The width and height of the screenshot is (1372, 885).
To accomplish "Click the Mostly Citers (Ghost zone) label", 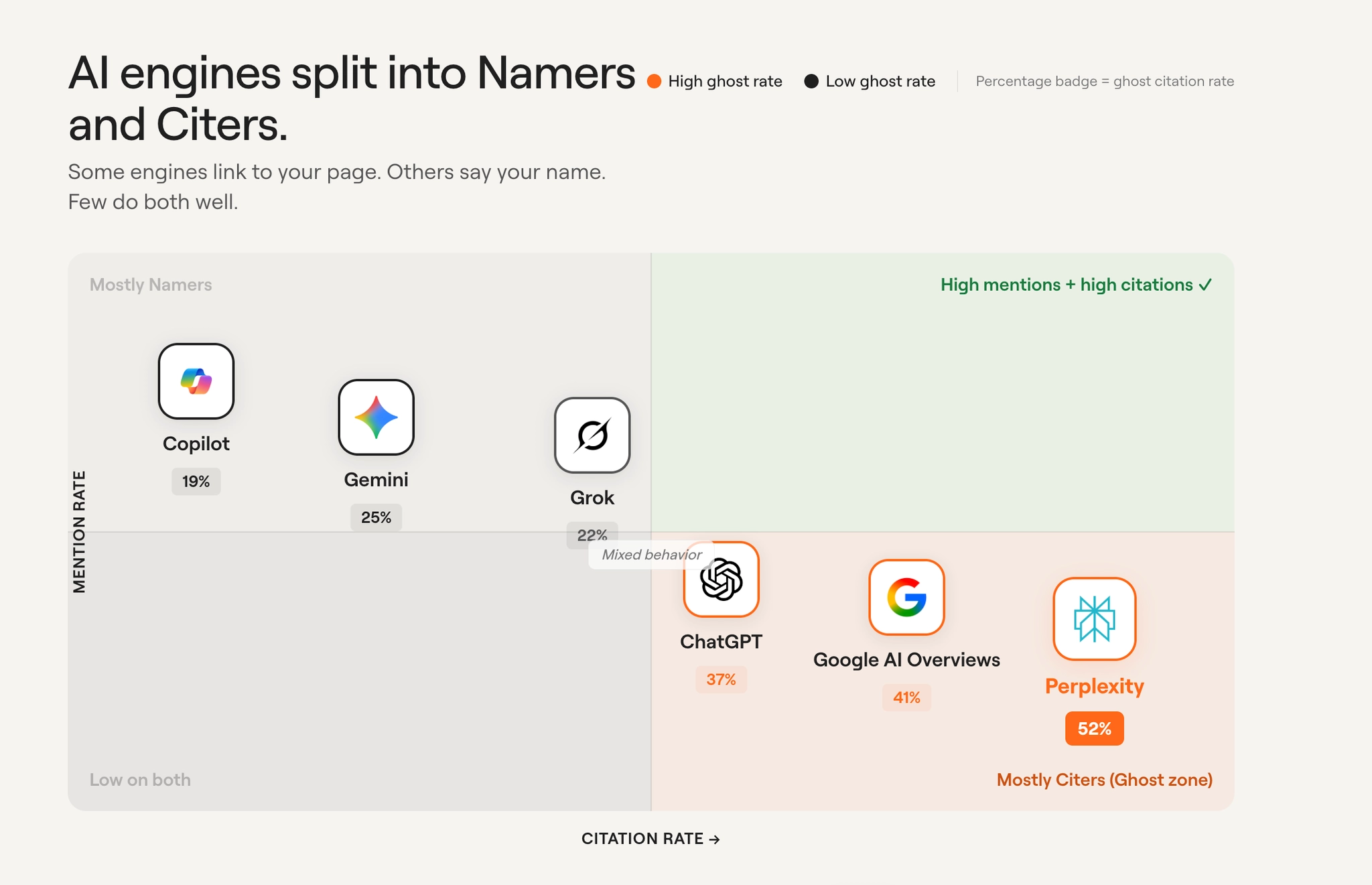I will (1105, 780).
